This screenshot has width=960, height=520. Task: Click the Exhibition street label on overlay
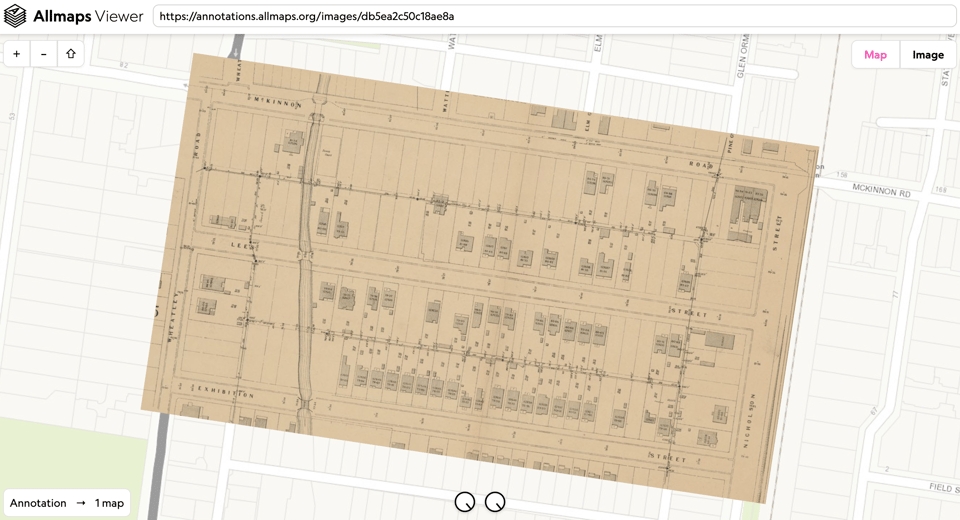click(x=225, y=392)
